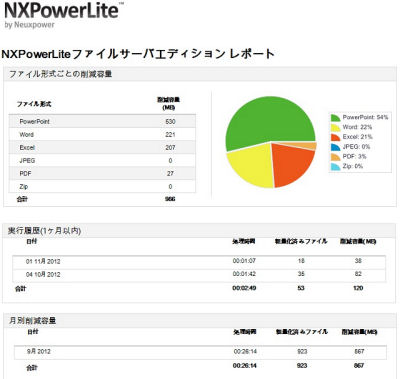Click the blue JPEG legend swatch
The height and width of the screenshot is (379, 400).
336,147
